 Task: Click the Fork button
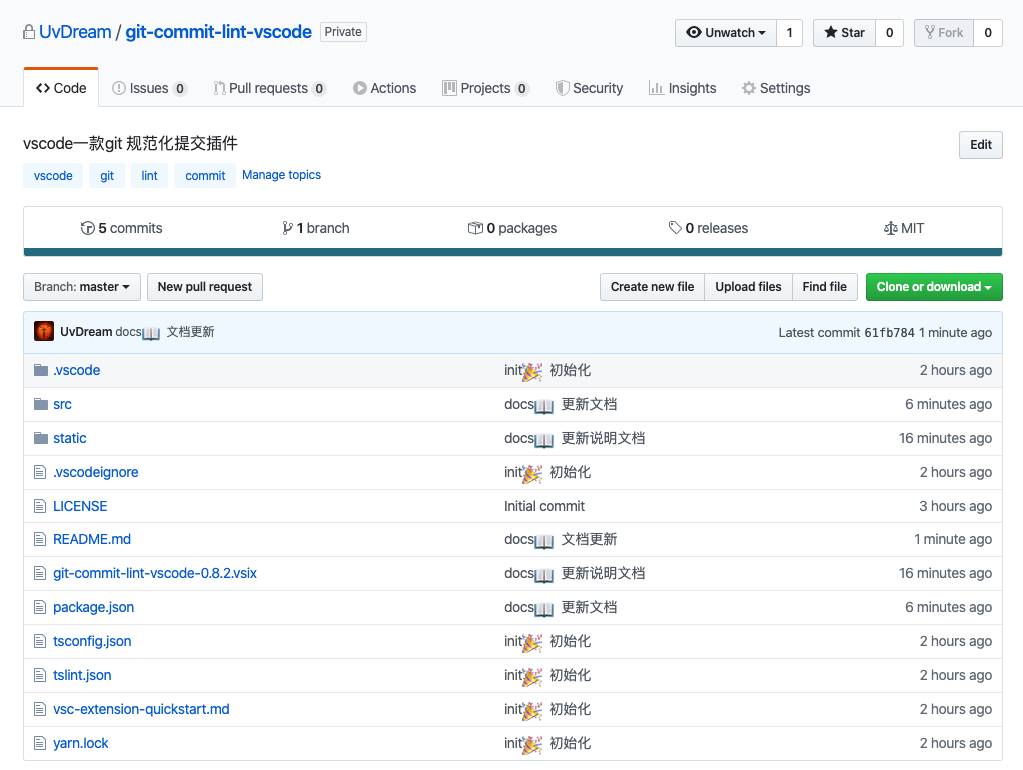[944, 33]
